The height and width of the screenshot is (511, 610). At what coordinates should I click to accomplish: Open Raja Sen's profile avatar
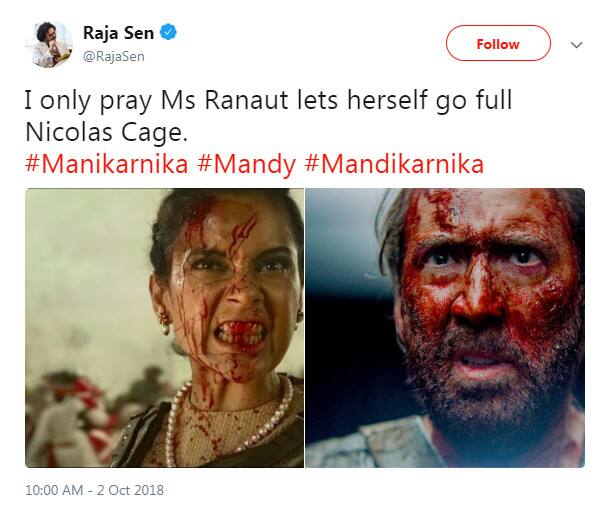pyautogui.click(x=49, y=44)
